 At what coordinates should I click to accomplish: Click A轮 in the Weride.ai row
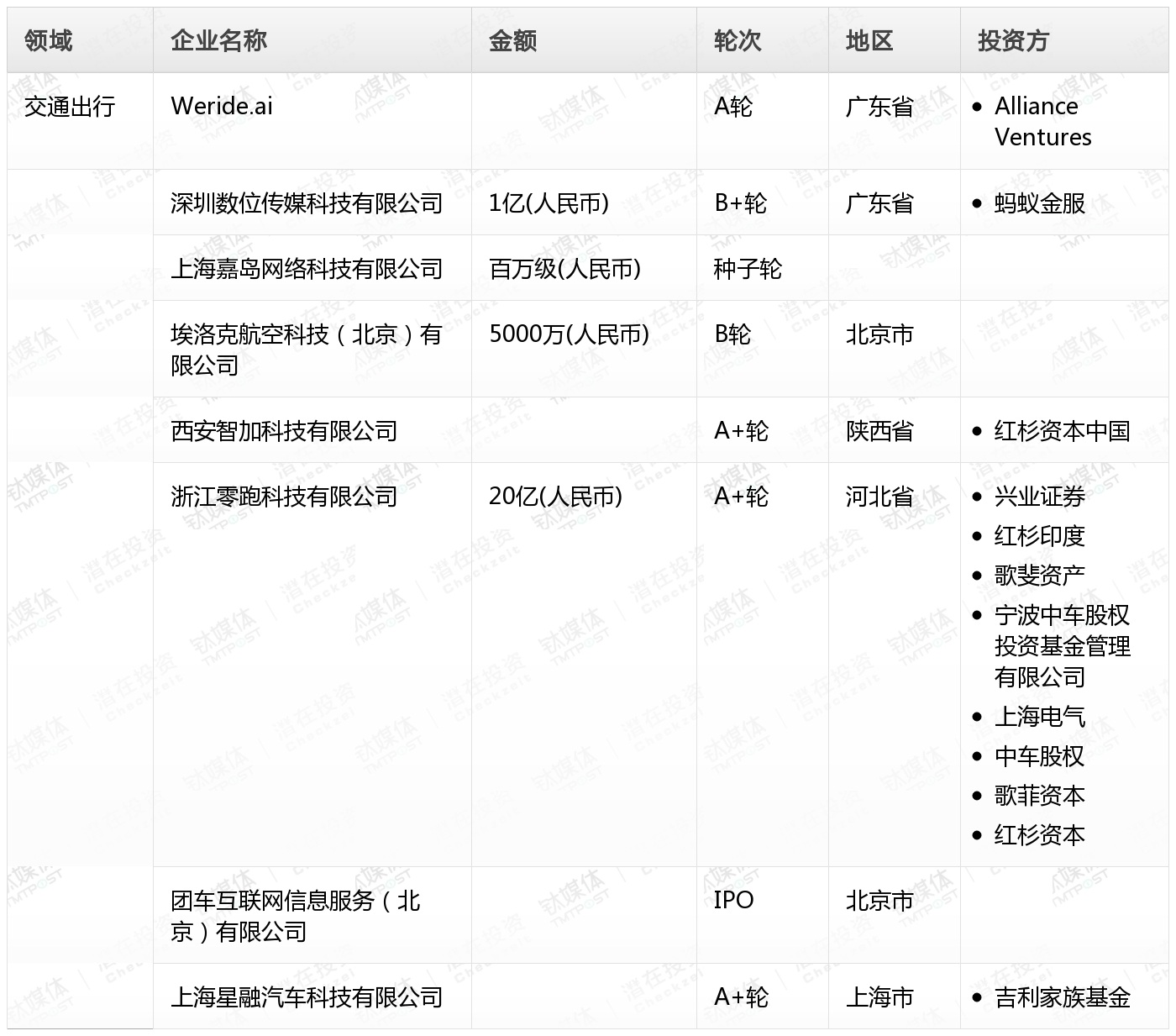click(733, 107)
